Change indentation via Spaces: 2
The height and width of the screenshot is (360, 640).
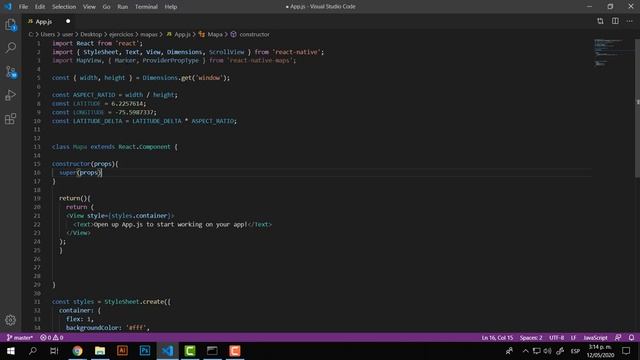[531, 338]
